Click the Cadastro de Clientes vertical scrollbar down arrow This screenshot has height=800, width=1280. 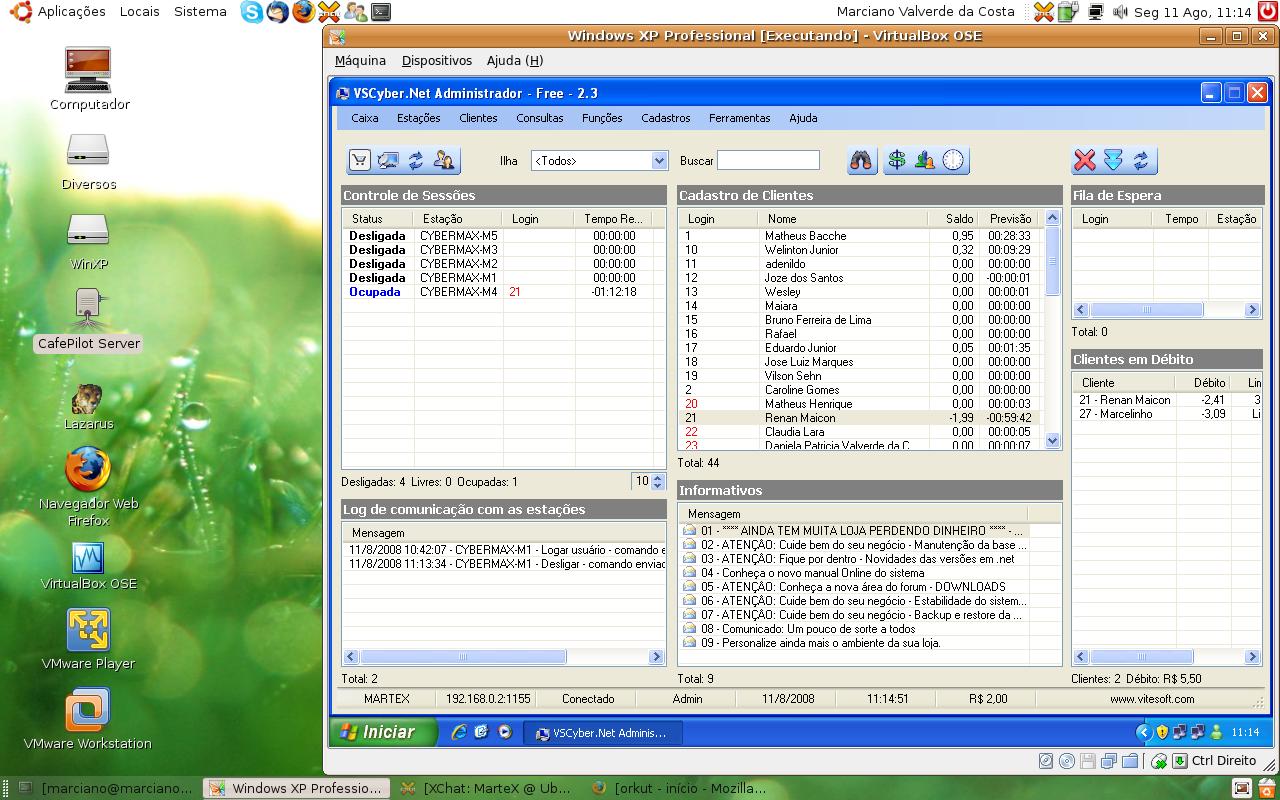point(1052,440)
